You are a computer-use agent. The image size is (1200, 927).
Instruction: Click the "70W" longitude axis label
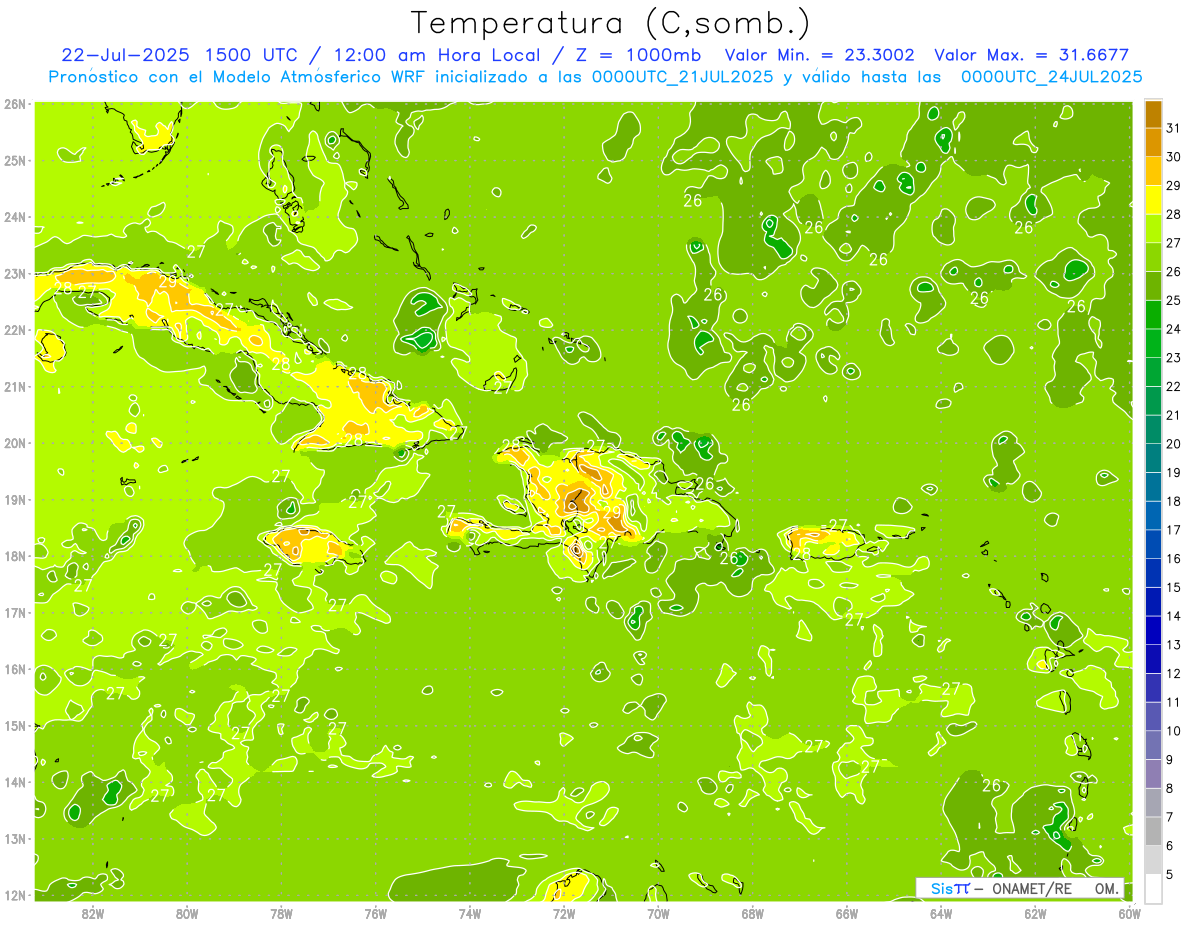coord(658,913)
